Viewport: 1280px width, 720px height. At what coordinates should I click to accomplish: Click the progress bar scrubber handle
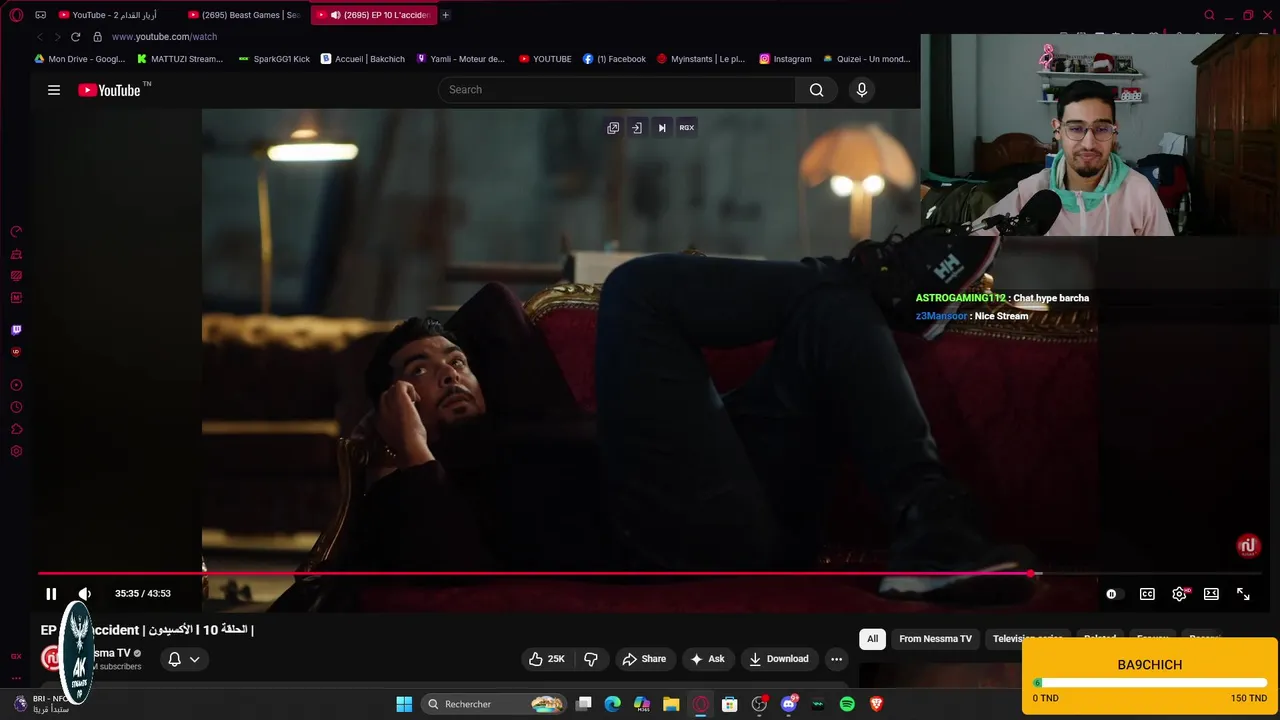coord(1031,574)
